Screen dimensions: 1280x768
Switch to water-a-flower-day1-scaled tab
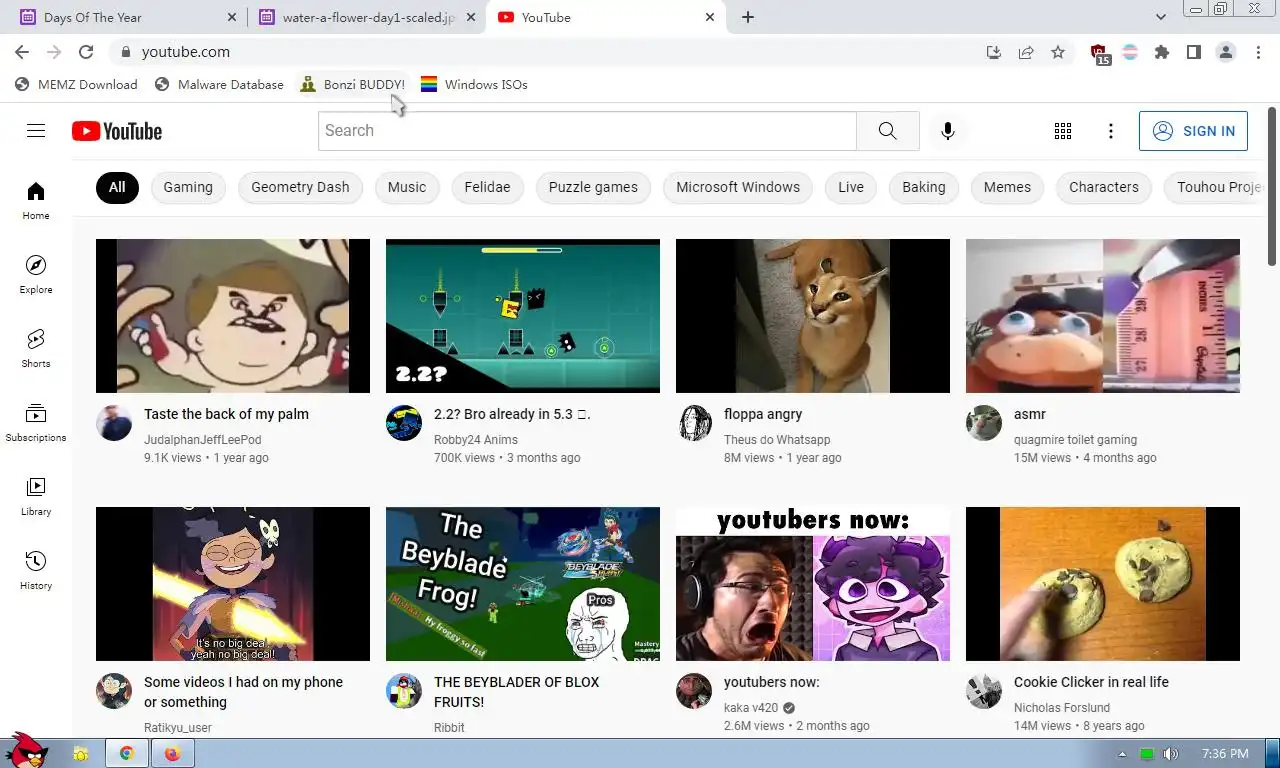(x=366, y=17)
